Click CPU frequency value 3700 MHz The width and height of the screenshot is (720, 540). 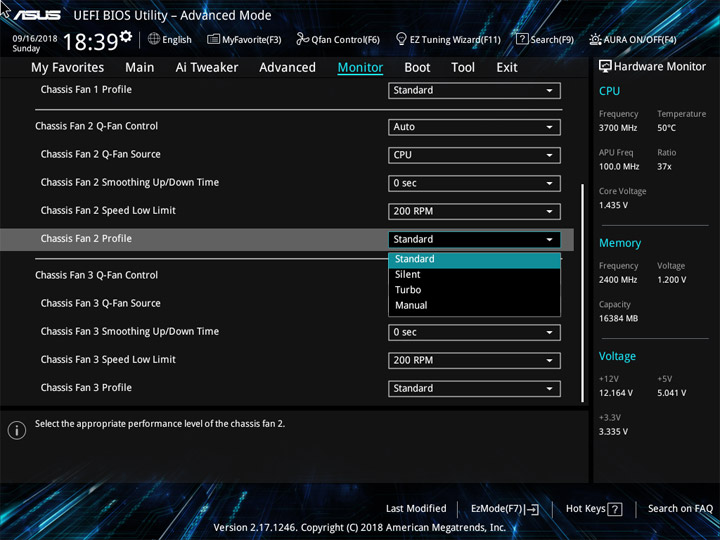click(618, 128)
